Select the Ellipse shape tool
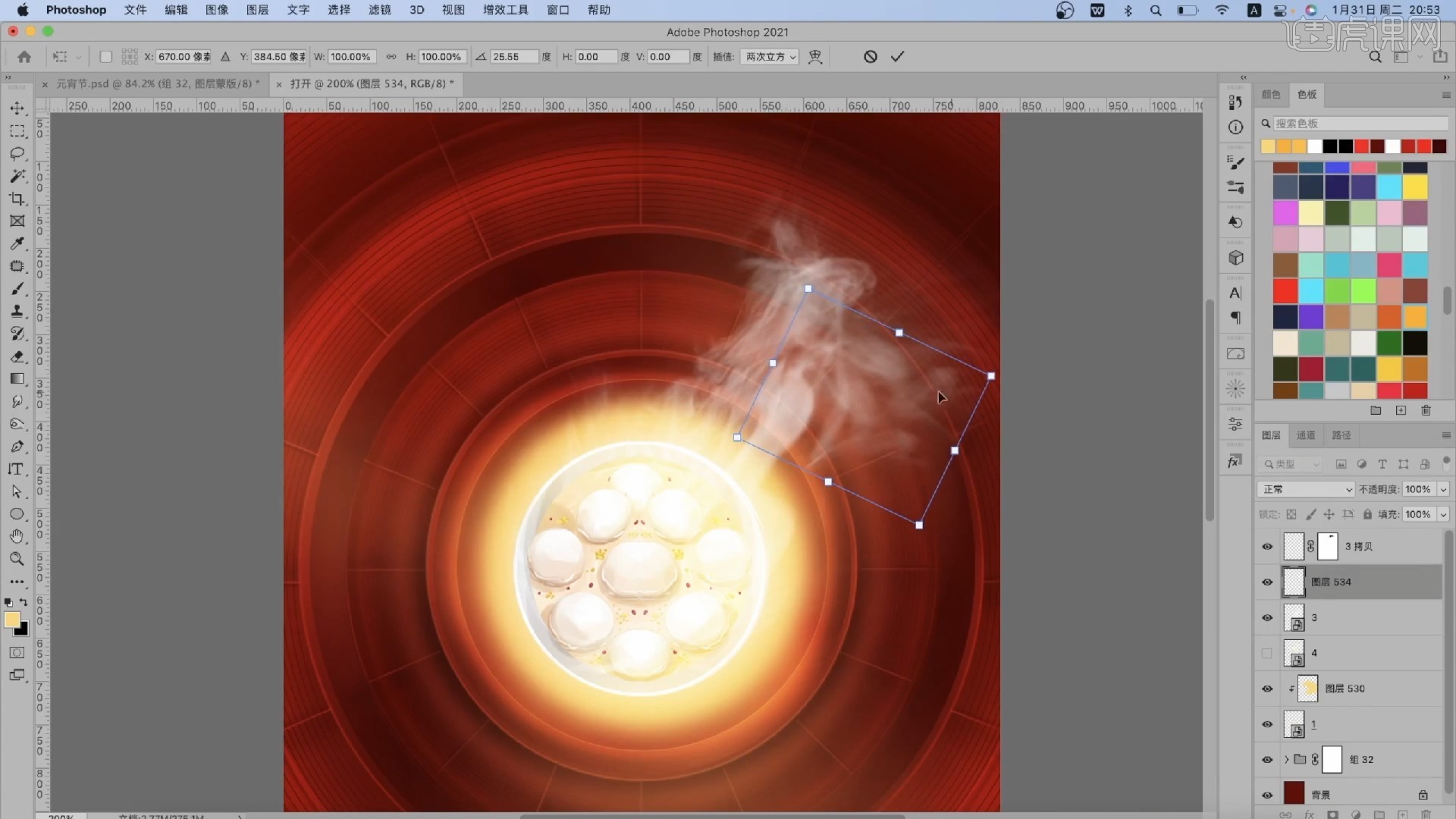Viewport: 1456px width, 819px height. (x=17, y=514)
